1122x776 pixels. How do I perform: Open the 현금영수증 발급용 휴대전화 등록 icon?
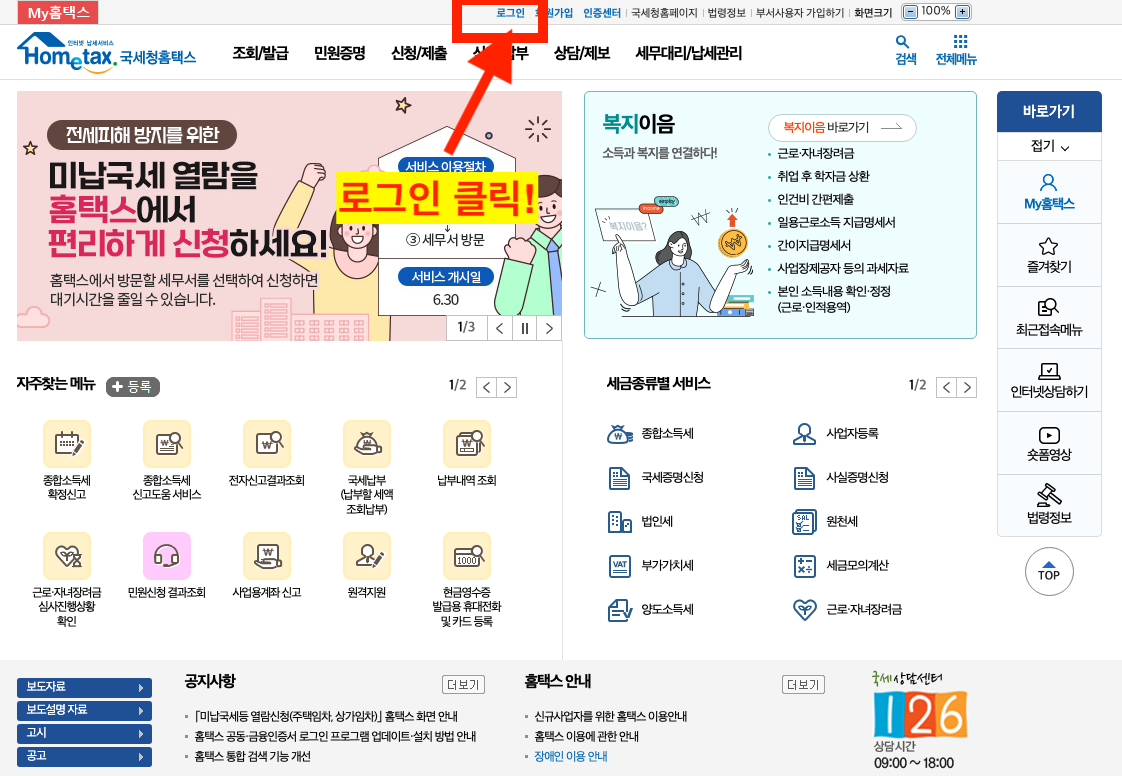tap(467, 556)
